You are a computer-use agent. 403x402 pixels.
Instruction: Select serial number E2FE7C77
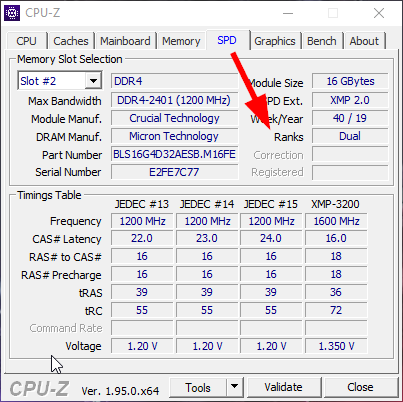(174, 172)
